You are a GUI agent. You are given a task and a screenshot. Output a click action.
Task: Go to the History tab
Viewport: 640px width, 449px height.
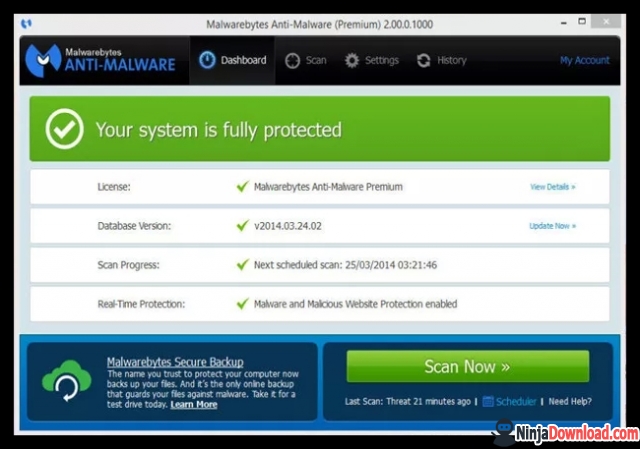click(x=442, y=60)
